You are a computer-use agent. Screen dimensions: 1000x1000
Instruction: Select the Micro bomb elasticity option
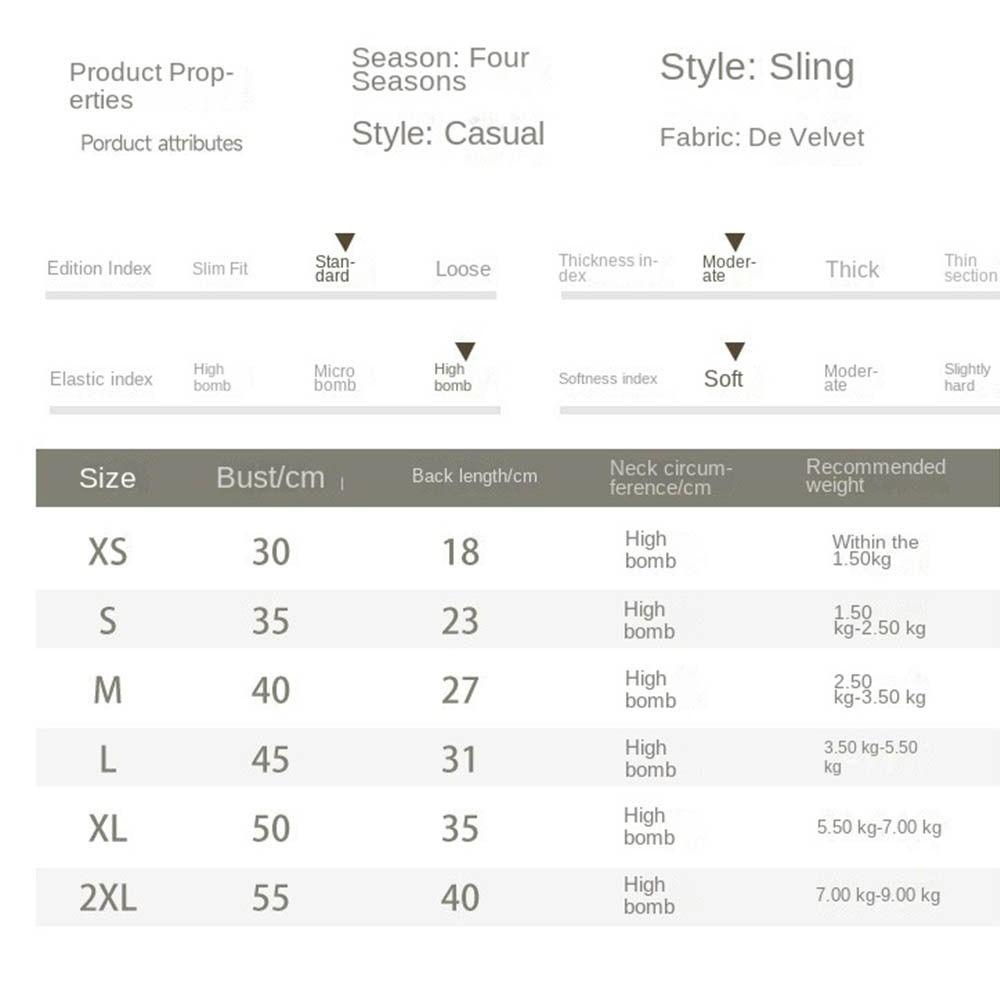[335, 378]
